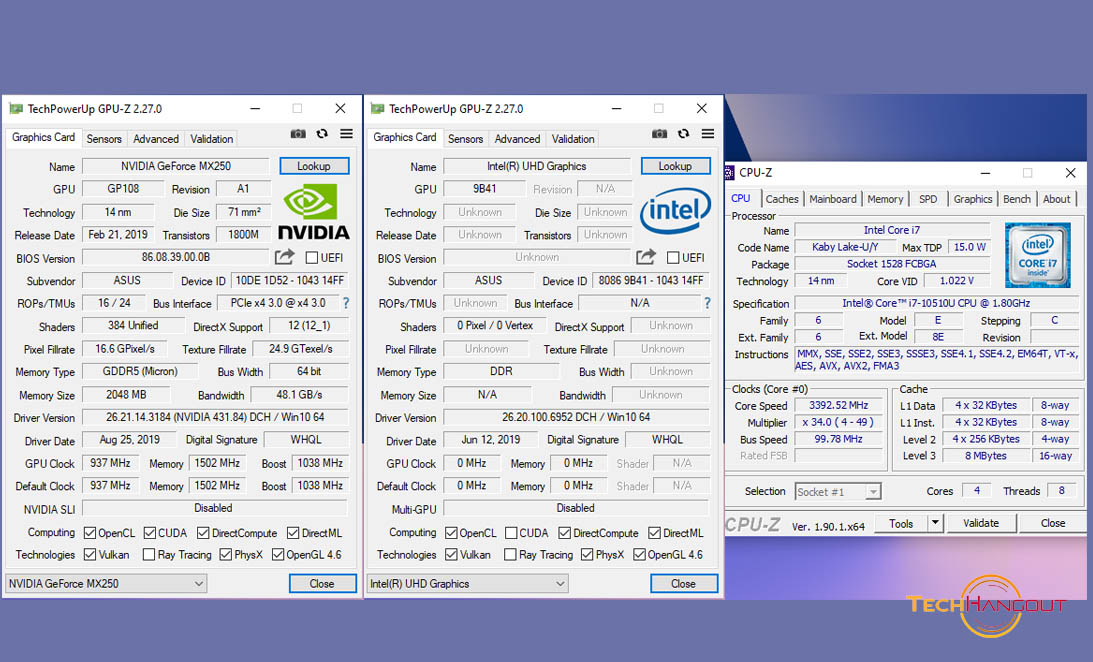The width and height of the screenshot is (1093, 662).
Task: Click Code Name value Kaby Lake-U/Y
Action: [845, 247]
